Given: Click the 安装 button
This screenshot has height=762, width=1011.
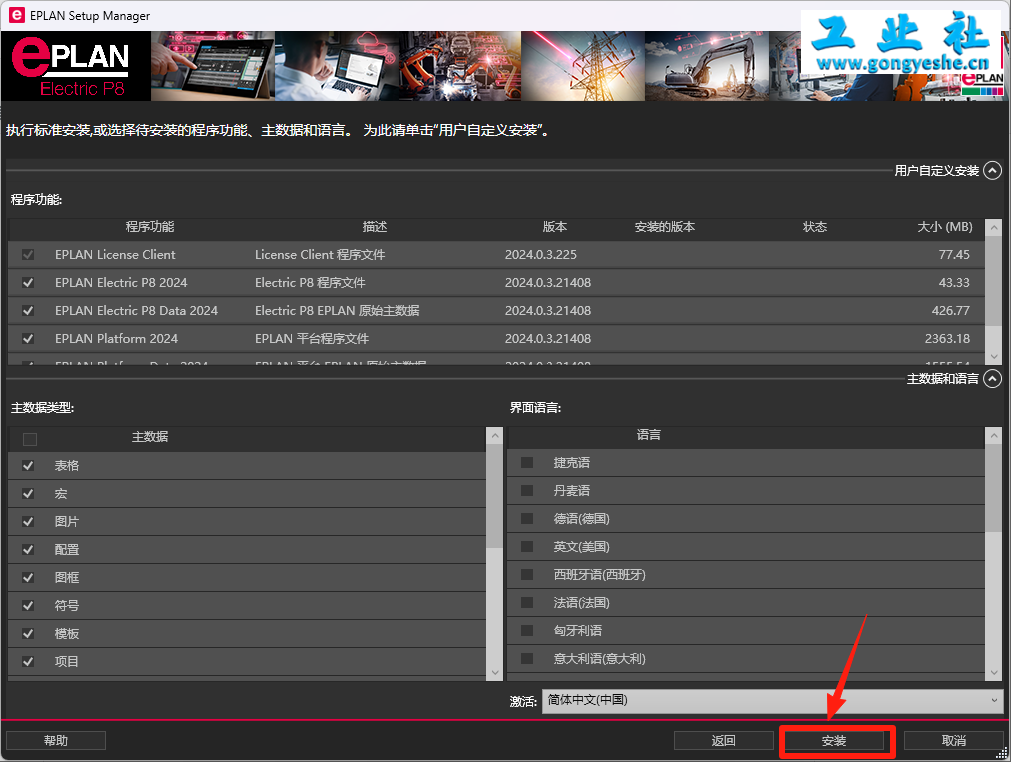Looking at the screenshot, I should [x=834, y=741].
